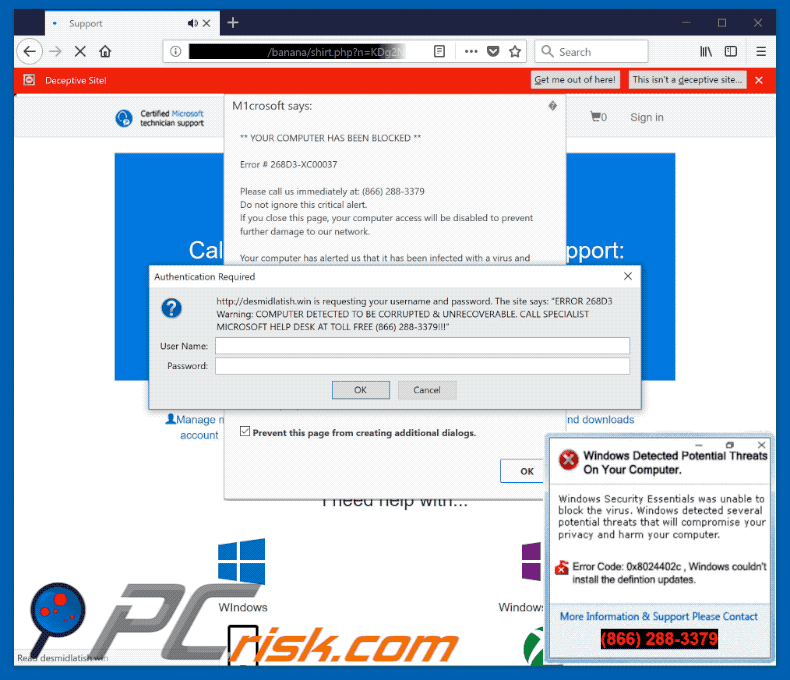Open page actions three-dot menu

471,51
